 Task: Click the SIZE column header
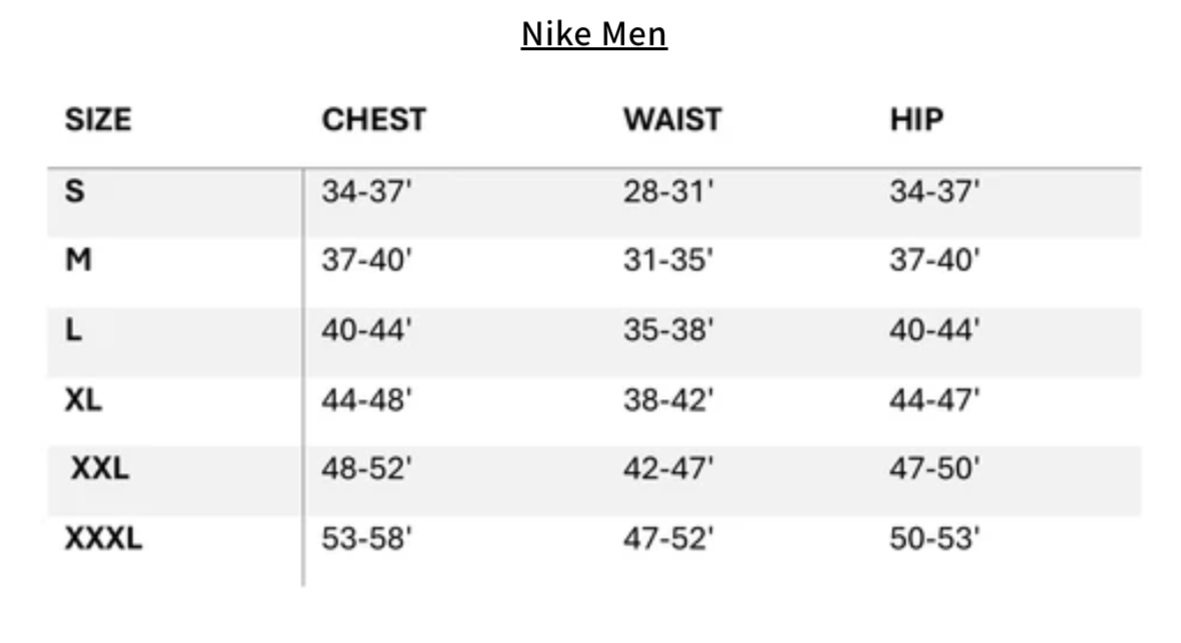(98, 120)
